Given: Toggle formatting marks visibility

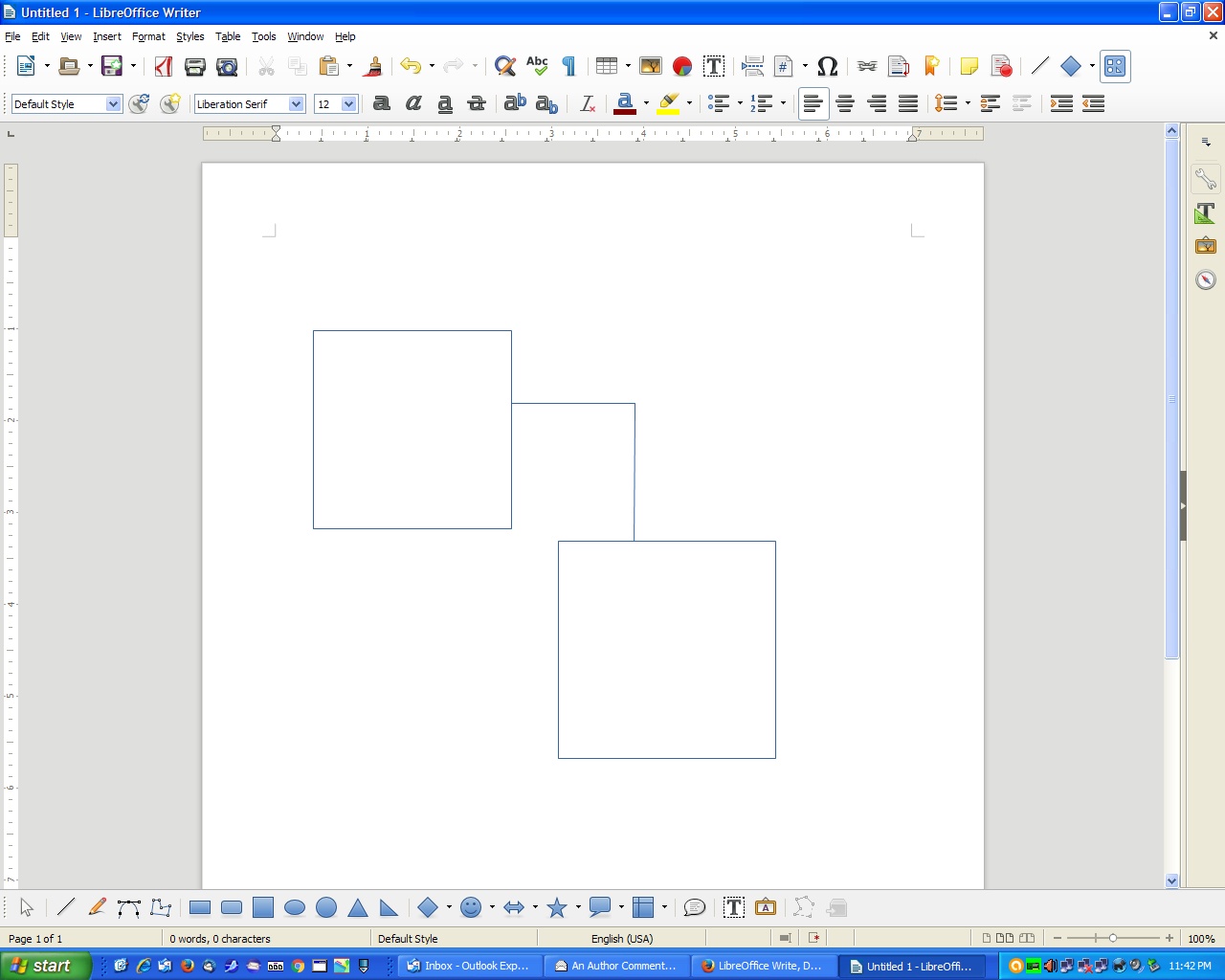Looking at the screenshot, I should point(568,66).
